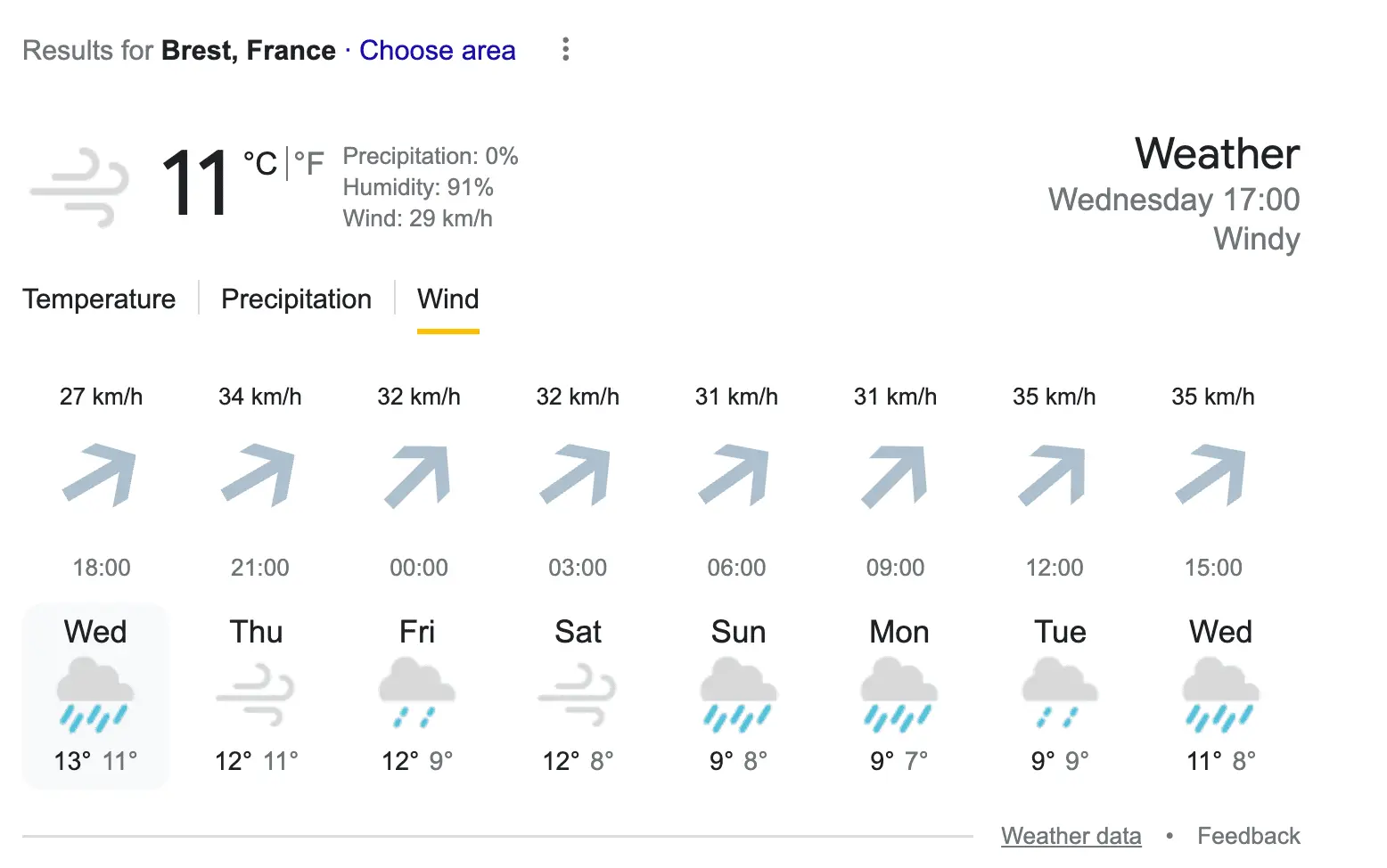Click the Choose area link
Image resolution: width=1387 pixels, height=868 pixels.
(x=437, y=51)
